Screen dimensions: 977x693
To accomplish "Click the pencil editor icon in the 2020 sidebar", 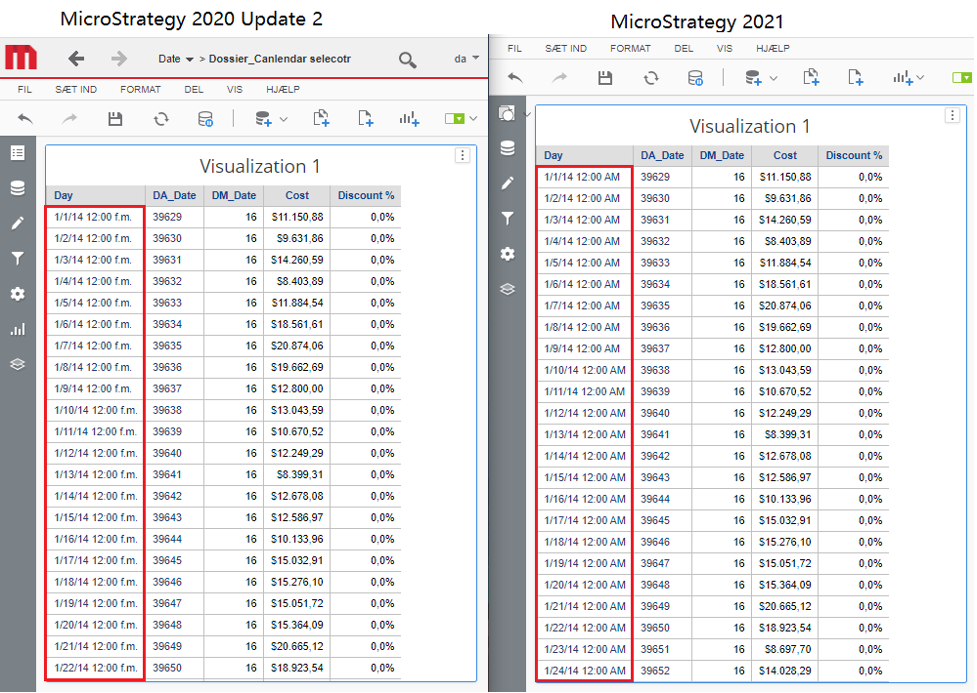I will (x=17, y=223).
